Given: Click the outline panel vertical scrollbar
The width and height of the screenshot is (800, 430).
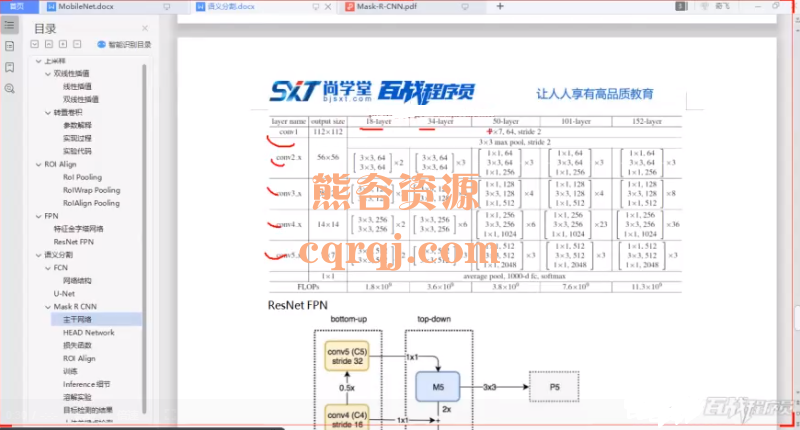Looking at the screenshot, I should coord(144,237).
